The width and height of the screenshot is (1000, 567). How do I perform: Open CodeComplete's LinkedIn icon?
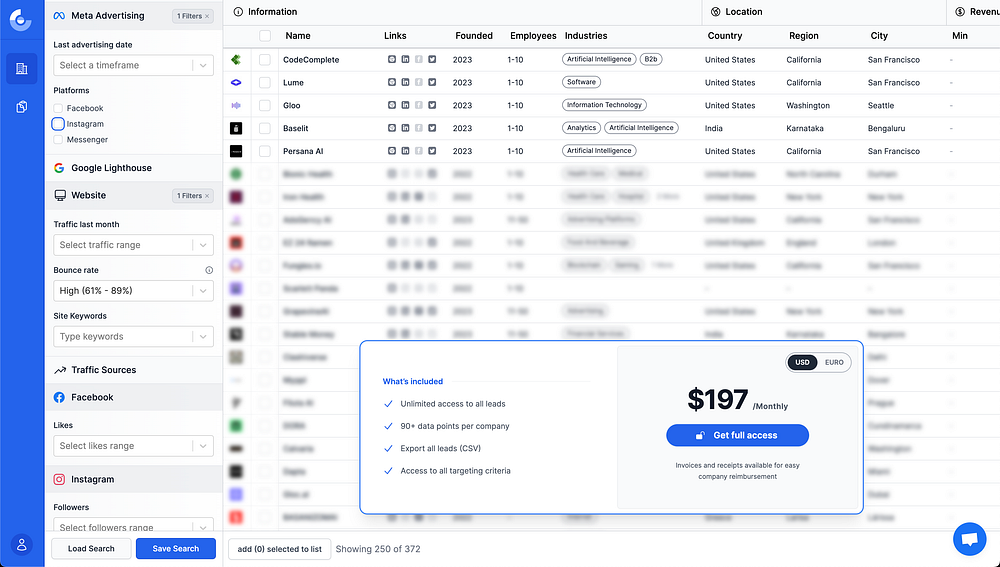405,59
